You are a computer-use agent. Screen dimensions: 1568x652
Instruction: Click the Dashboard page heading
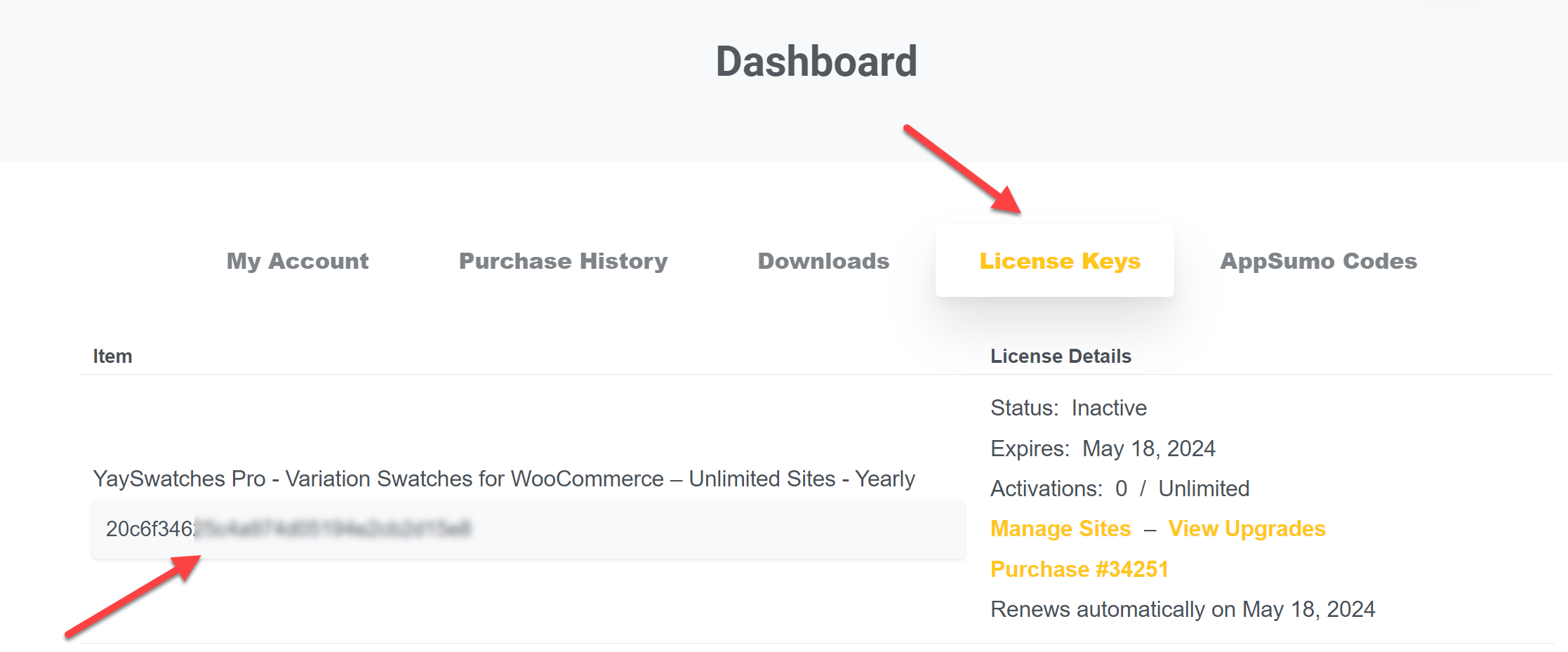816,62
